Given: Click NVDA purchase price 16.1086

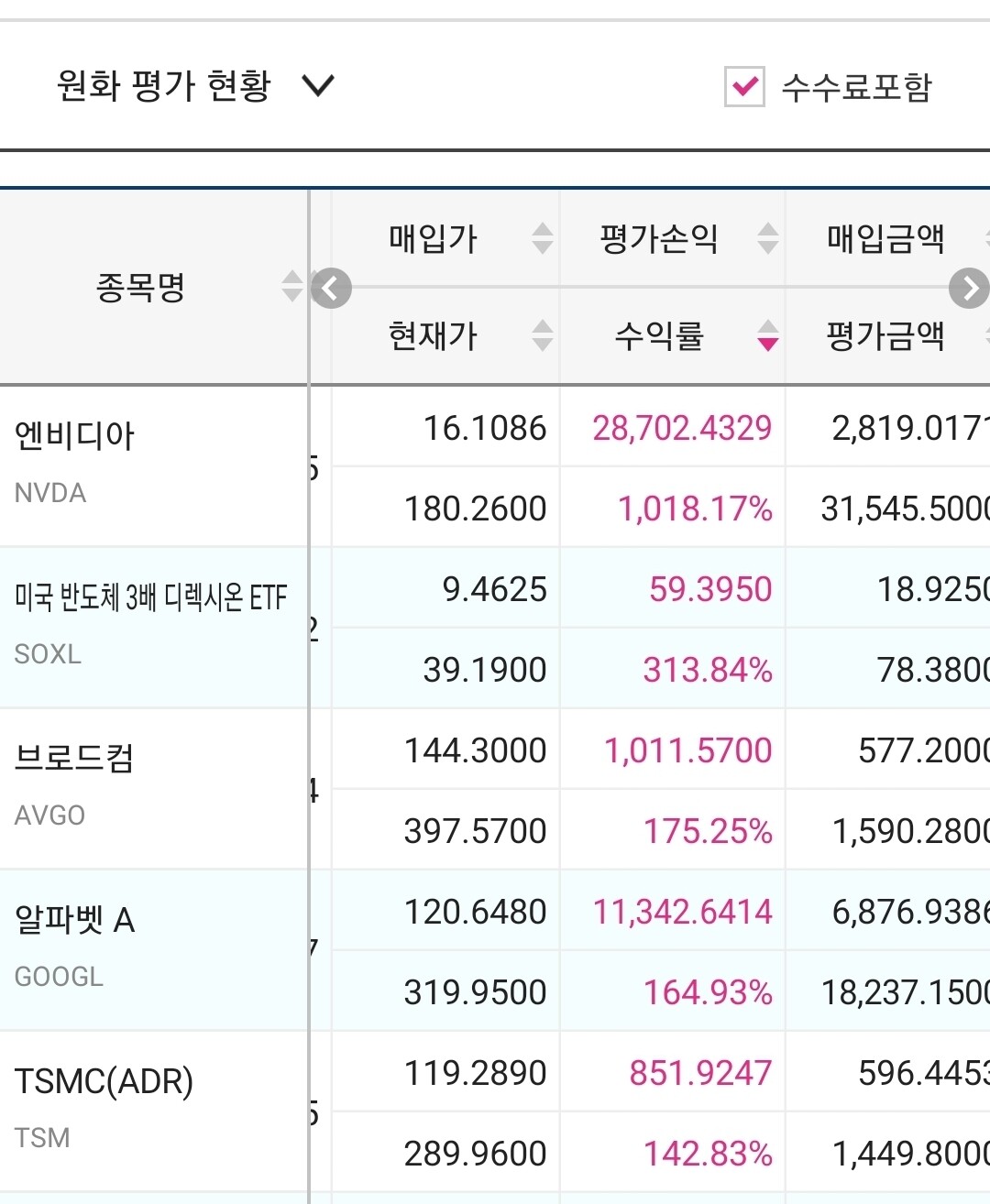Looking at the screenshot, I should (x=485, y=428).
